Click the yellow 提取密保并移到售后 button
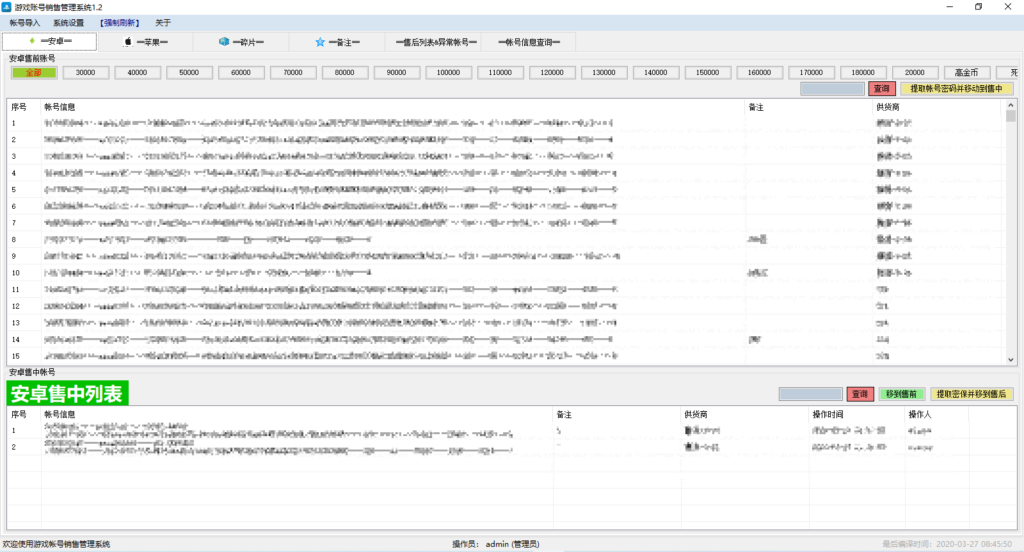The height and width of the screenshot is (552, 1024). pos(972,394)
